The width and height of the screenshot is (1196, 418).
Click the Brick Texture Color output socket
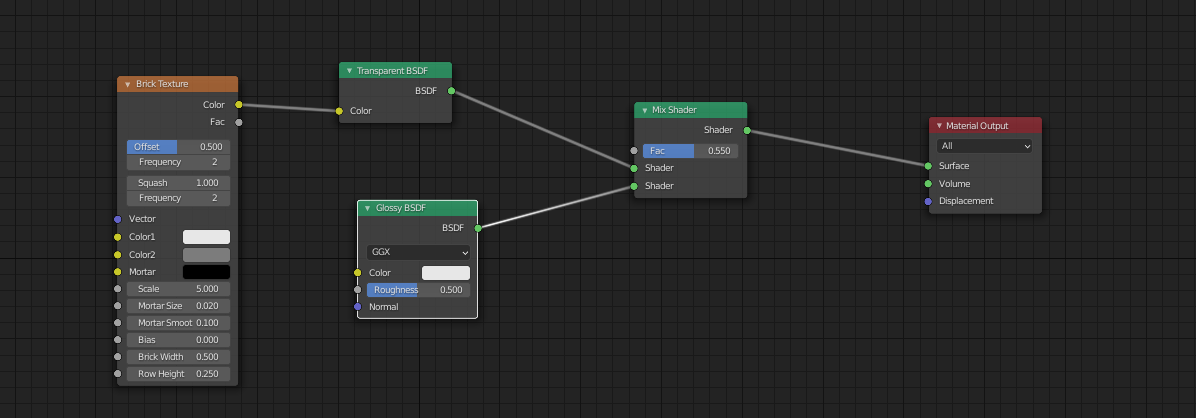tap(238, 104)
